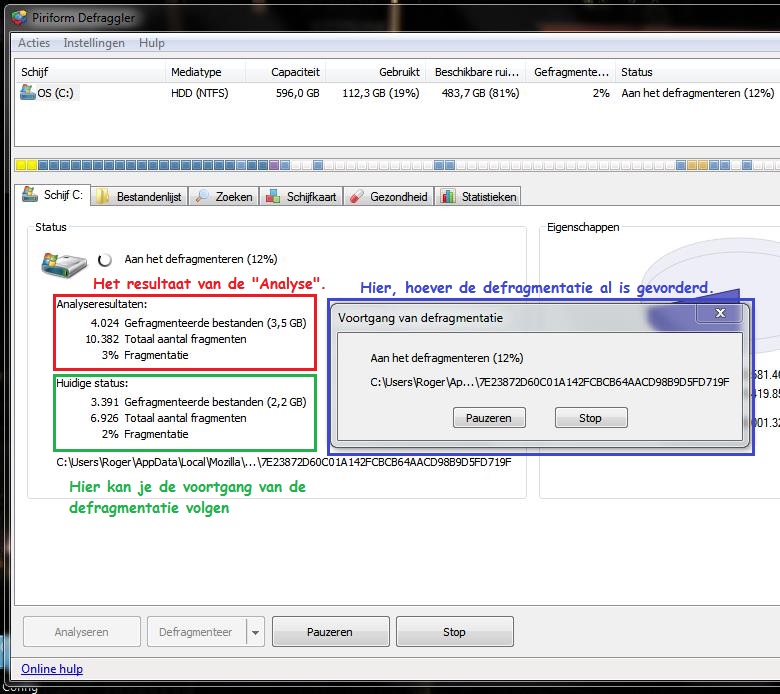Open the Online hulp link

(52, 669)
